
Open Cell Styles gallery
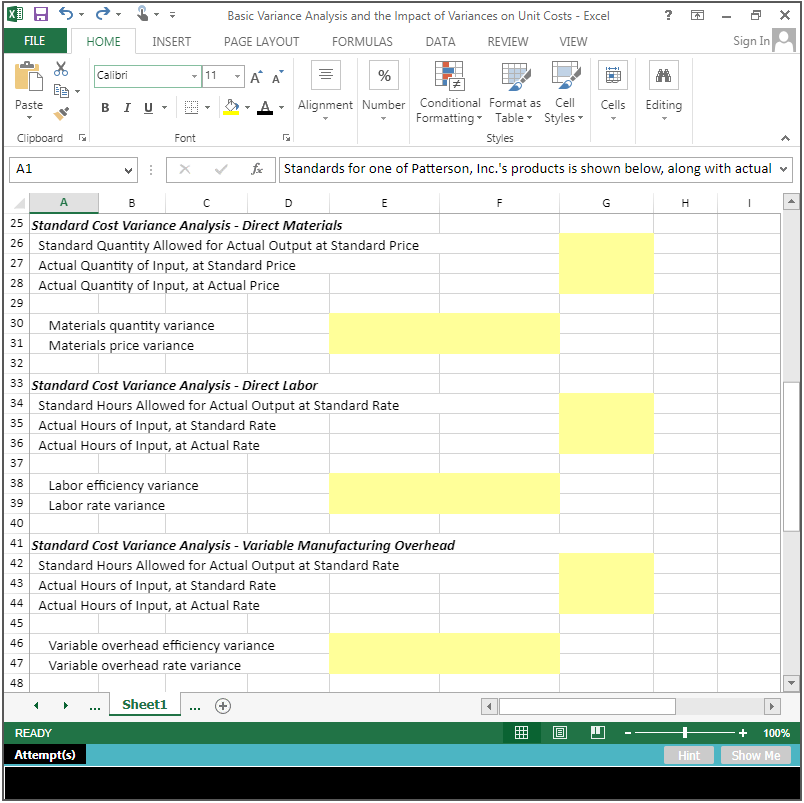coord(565,93)
